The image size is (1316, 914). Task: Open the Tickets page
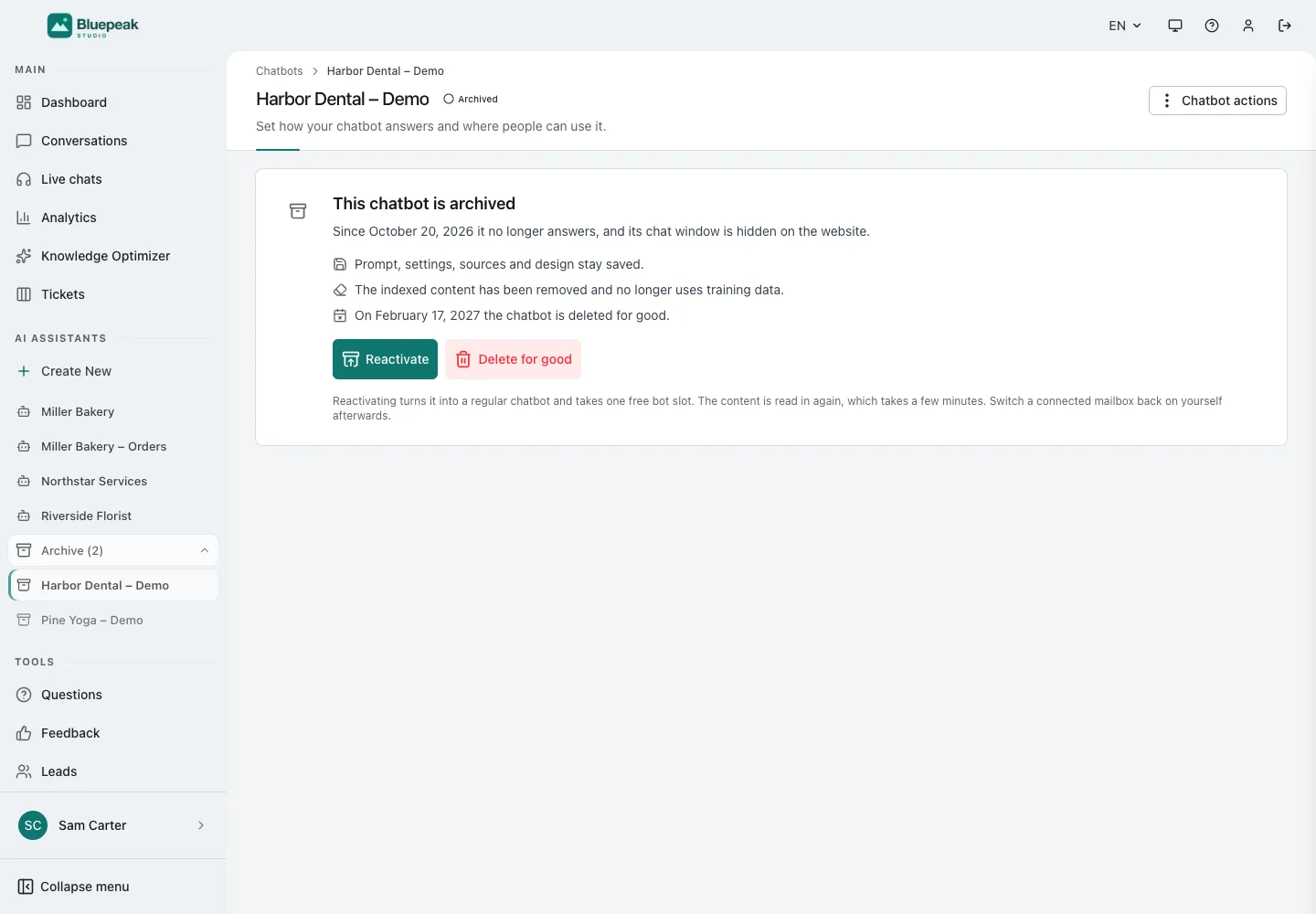pyautogui.click(x=113, y=294)
